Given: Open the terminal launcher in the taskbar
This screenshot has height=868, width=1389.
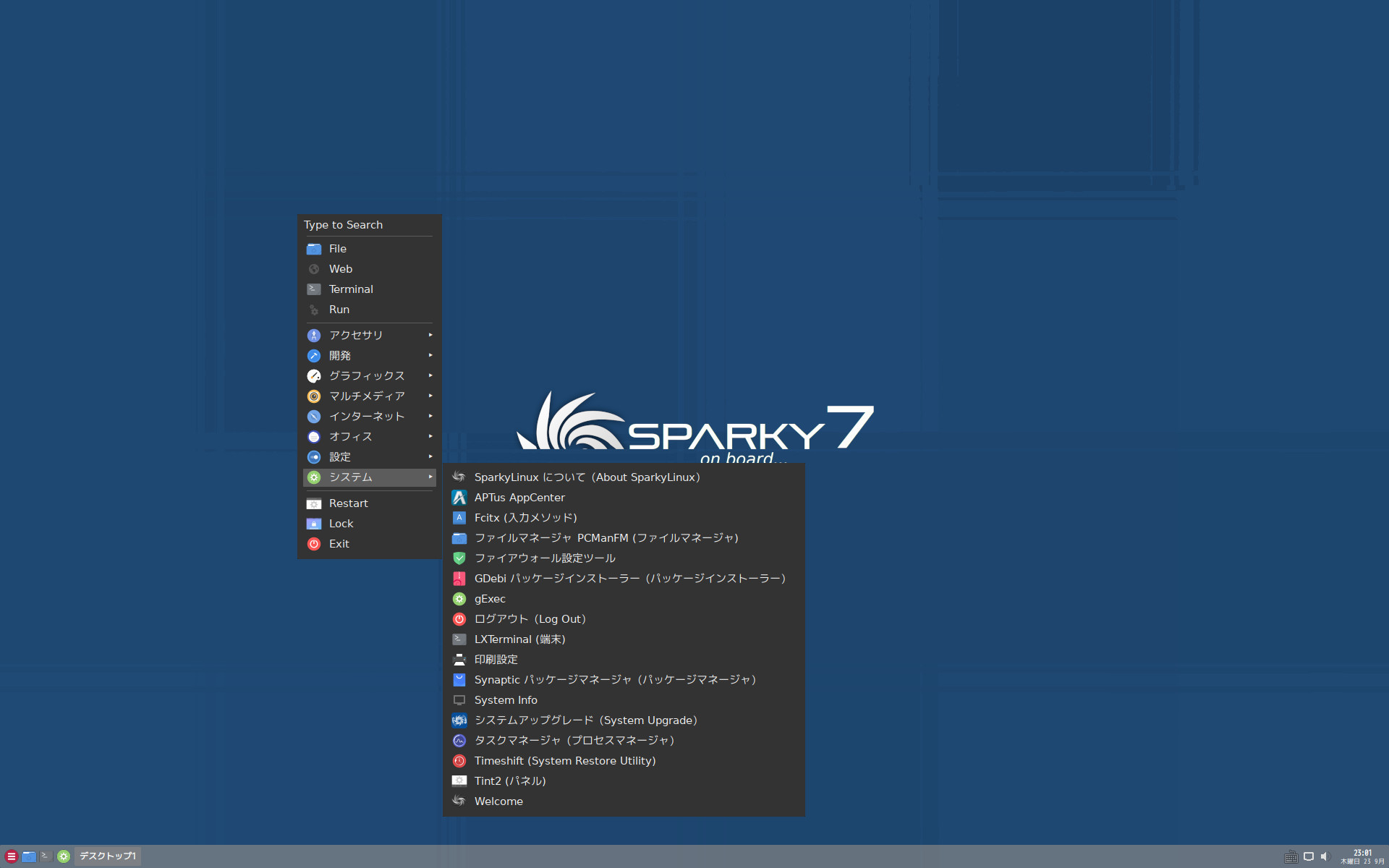Looking at the screenshot, I should tap(46, 856).
